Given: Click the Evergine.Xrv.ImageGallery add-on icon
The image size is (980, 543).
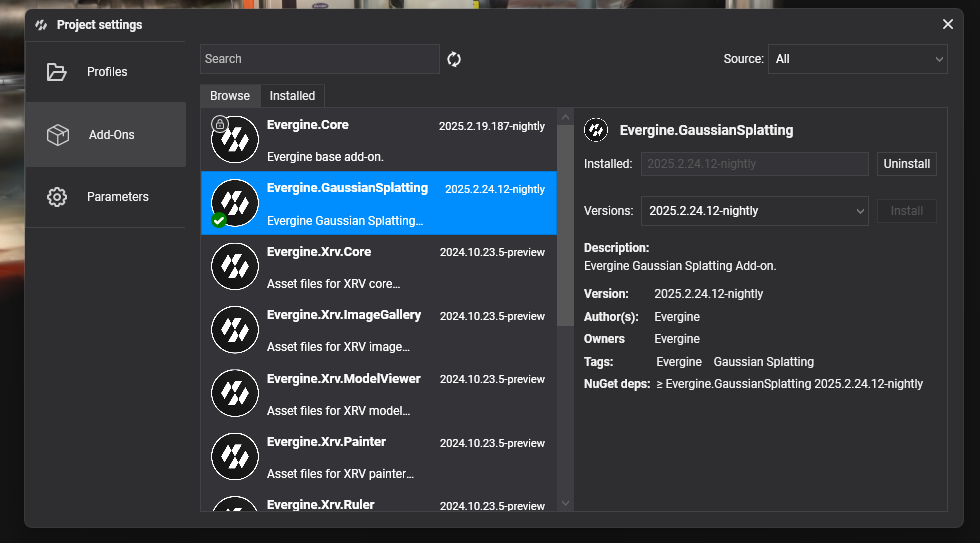Looking at the screenshot, I should [236, 330].
